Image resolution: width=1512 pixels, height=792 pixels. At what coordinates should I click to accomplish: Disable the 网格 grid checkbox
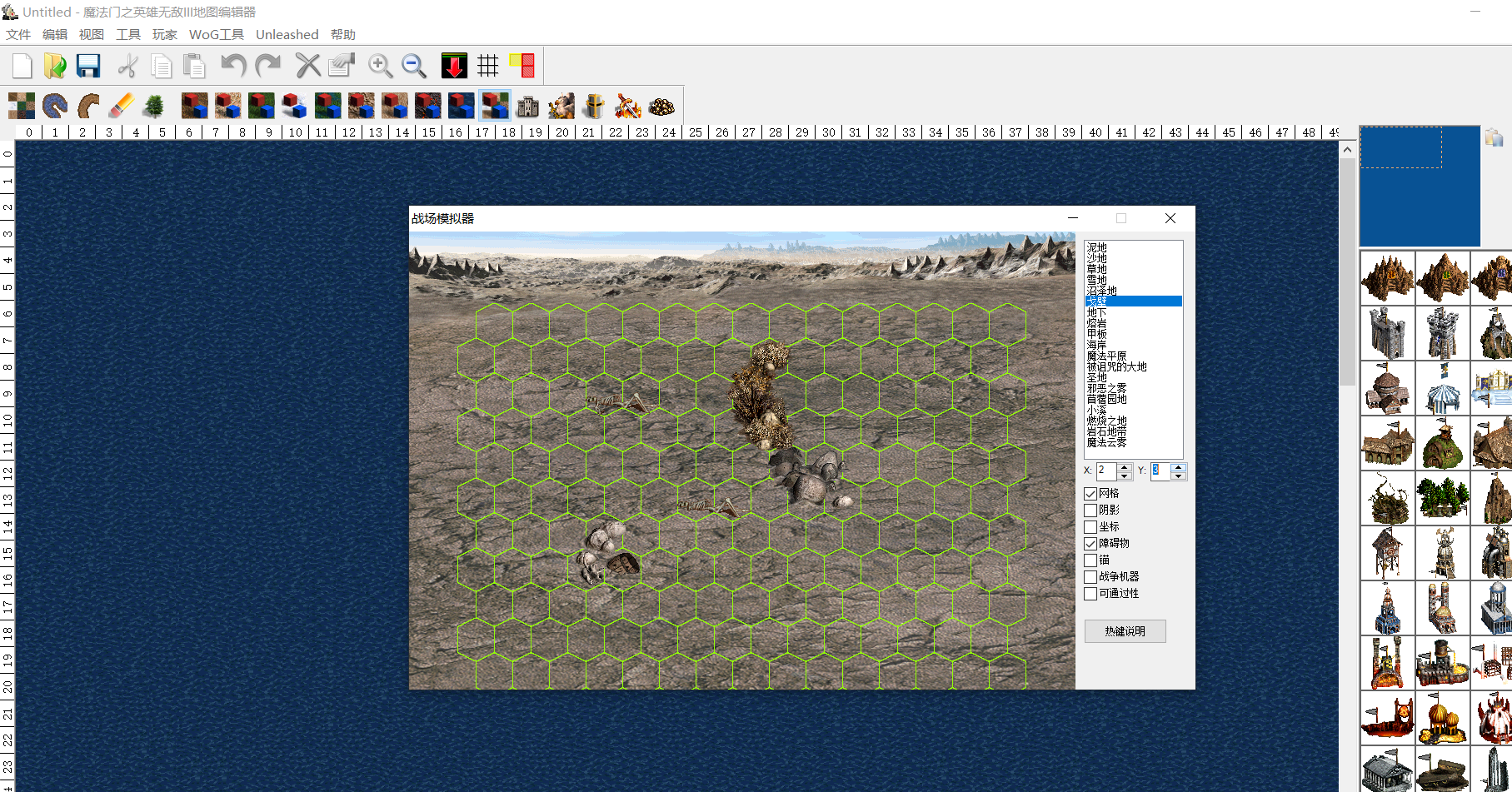coord(1090,494)
